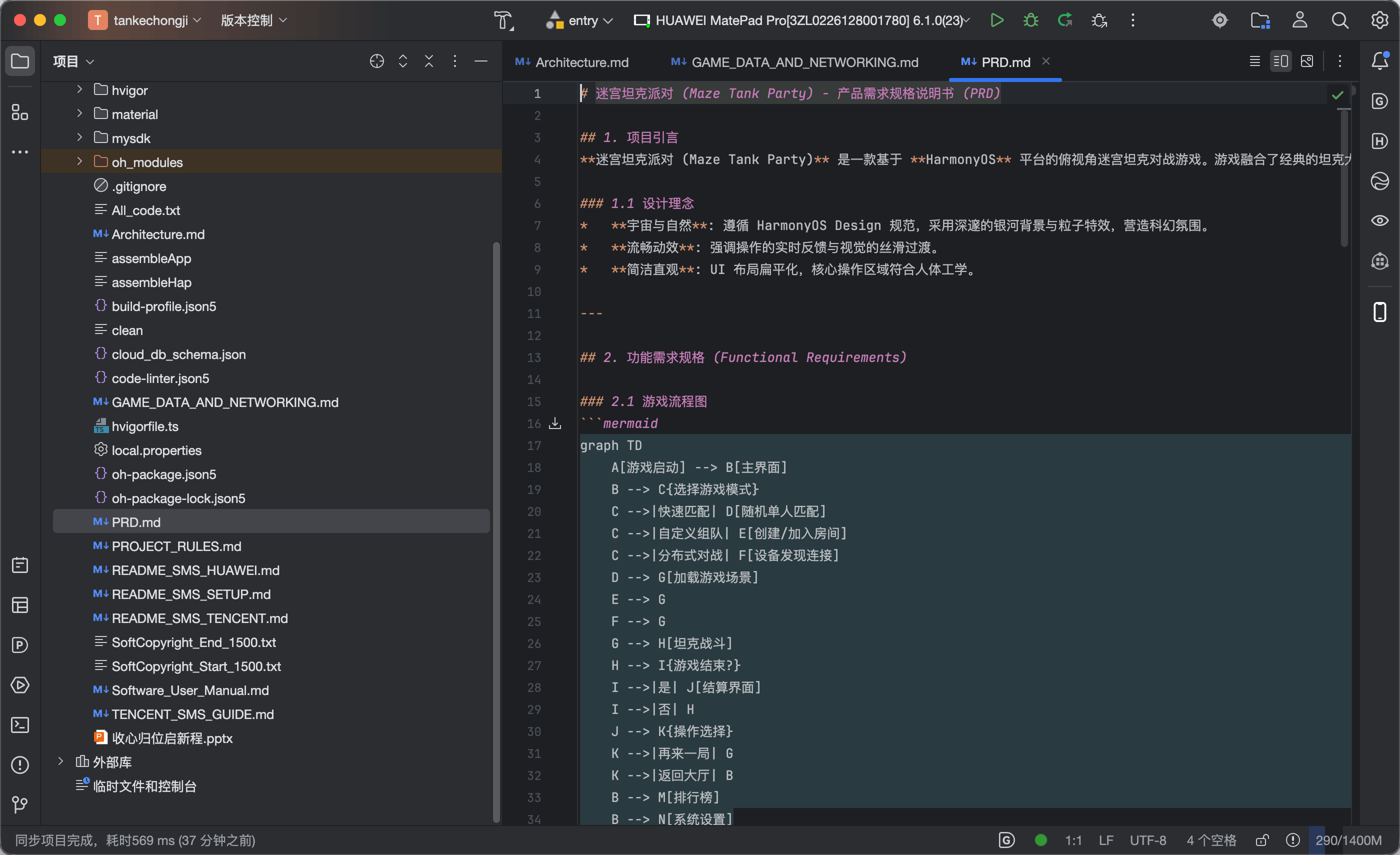Open the terminal tool window

(20, 724)
